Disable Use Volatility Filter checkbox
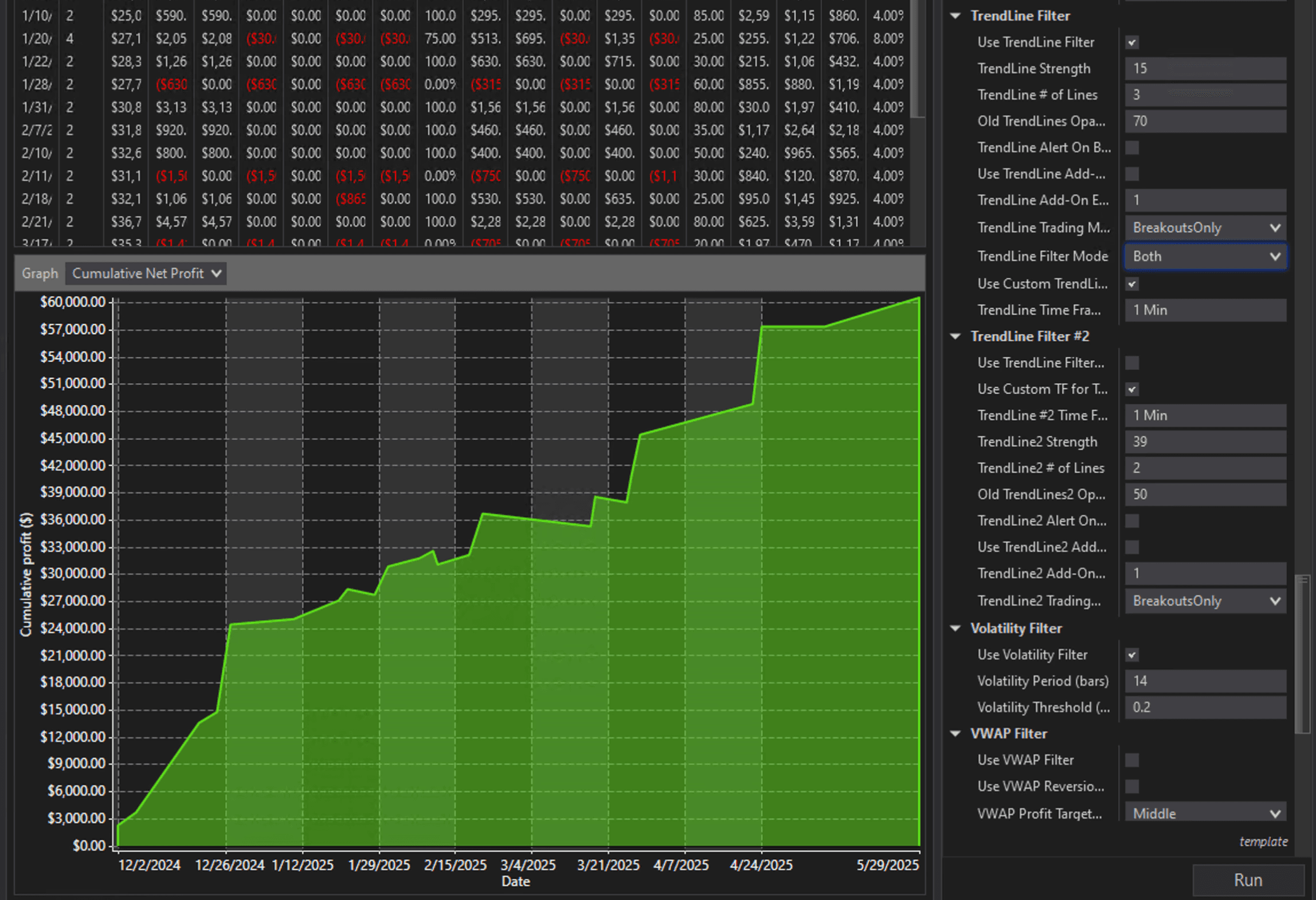The image size is (1316, 900). [1132, 655]
